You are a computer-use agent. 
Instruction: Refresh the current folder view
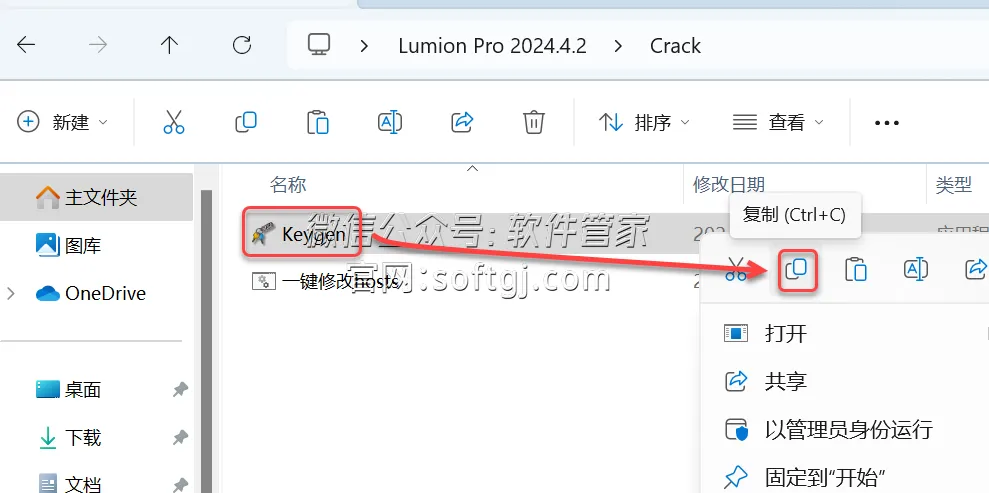(242, 45)
